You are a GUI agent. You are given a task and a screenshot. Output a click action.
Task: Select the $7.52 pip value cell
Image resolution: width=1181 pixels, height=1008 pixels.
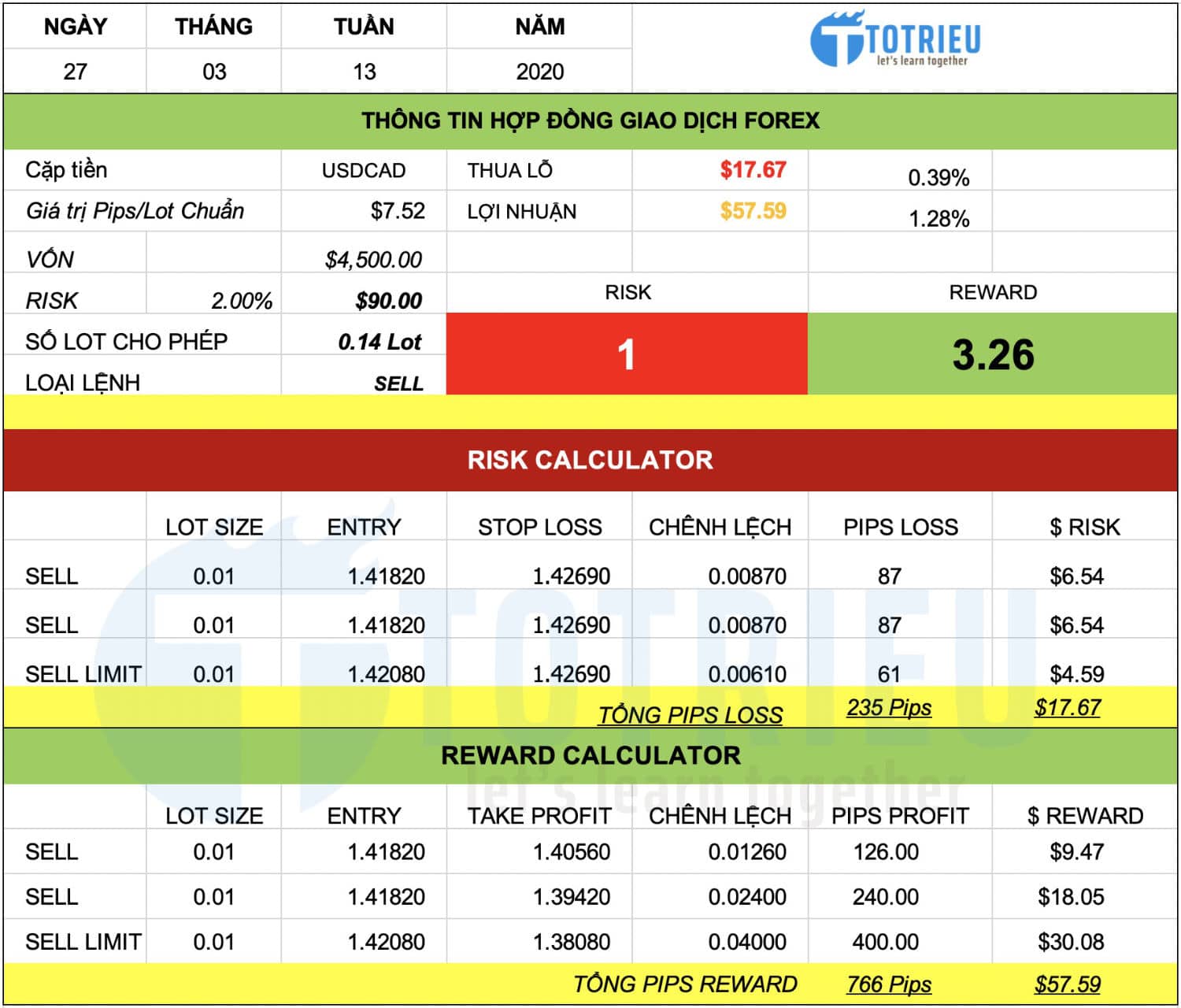point(398,211)
